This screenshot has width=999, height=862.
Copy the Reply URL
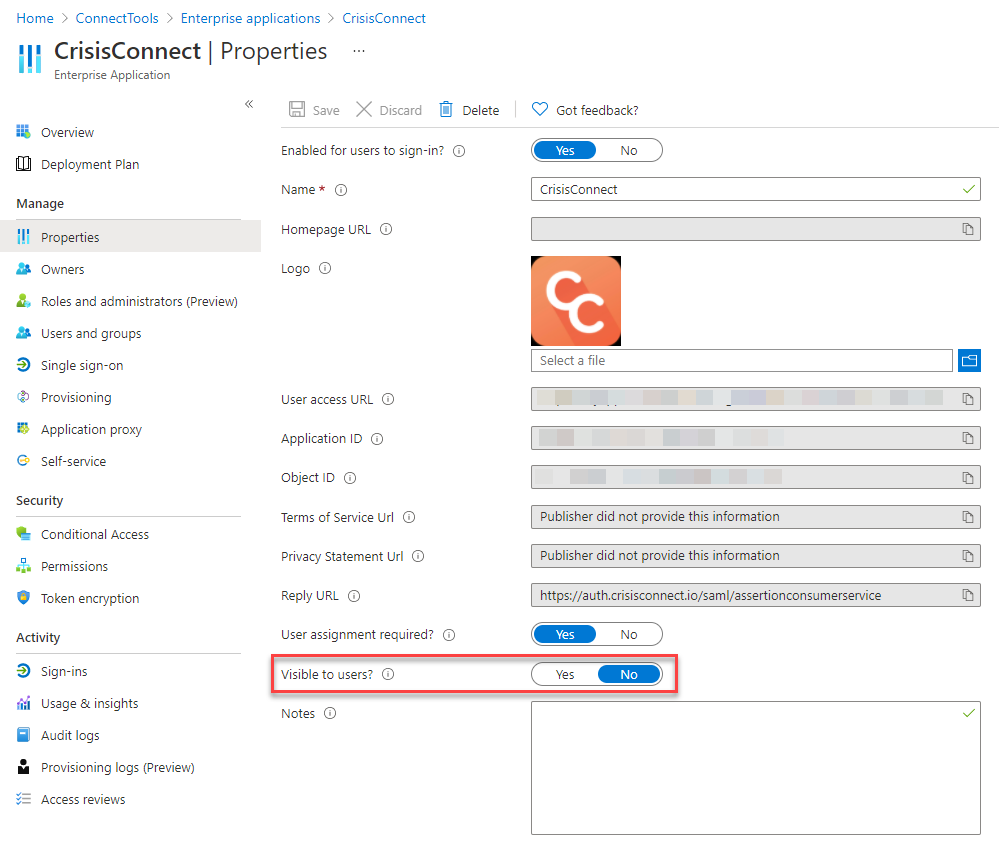[968, 595]
